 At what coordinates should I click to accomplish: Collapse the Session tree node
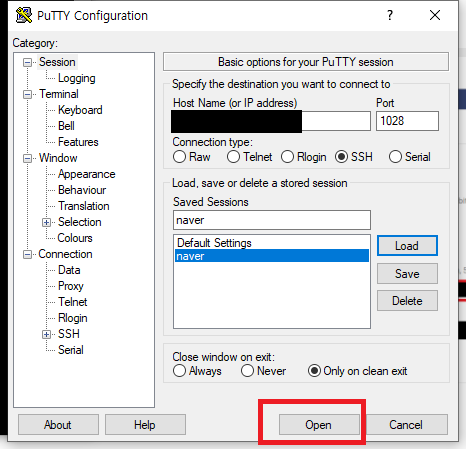tap(28, 62)
